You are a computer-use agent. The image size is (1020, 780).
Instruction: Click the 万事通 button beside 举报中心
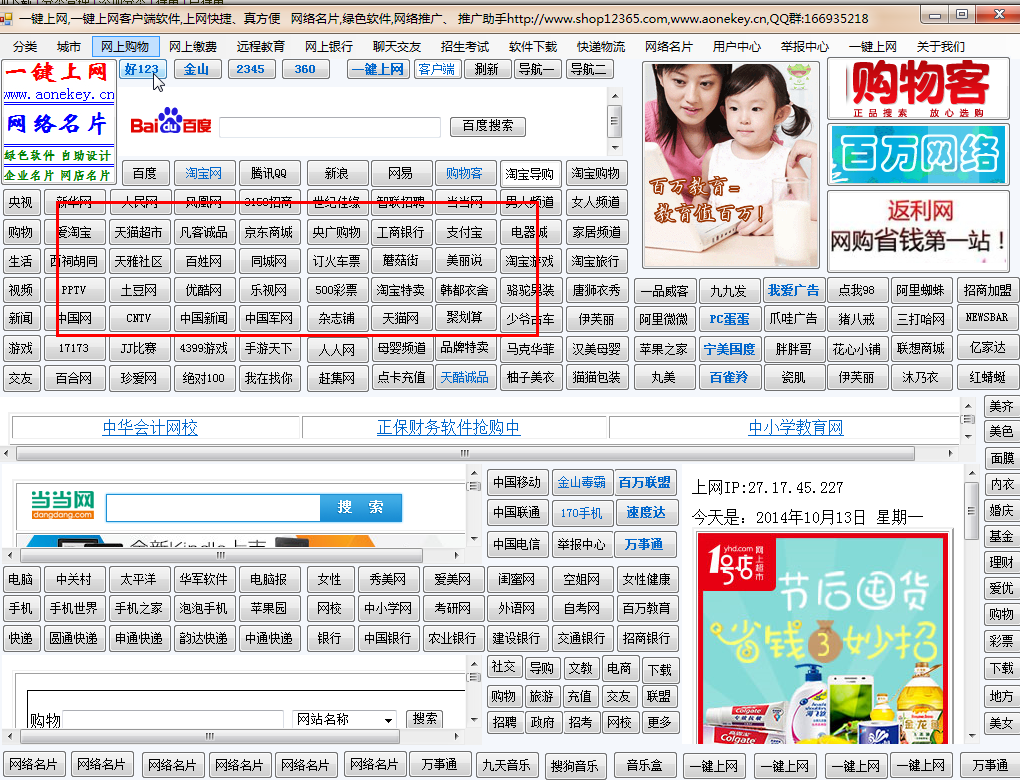click(x=645, y=545)
